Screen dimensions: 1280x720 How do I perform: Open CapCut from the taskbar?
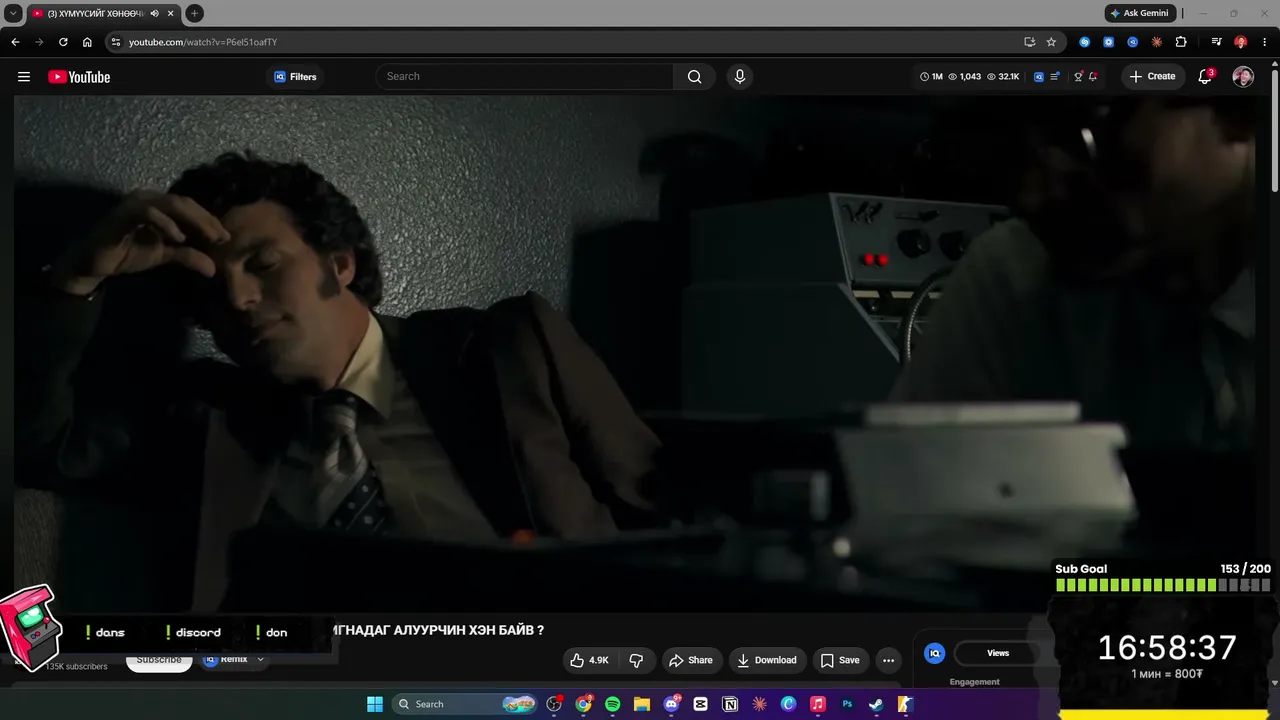point(700,704)
